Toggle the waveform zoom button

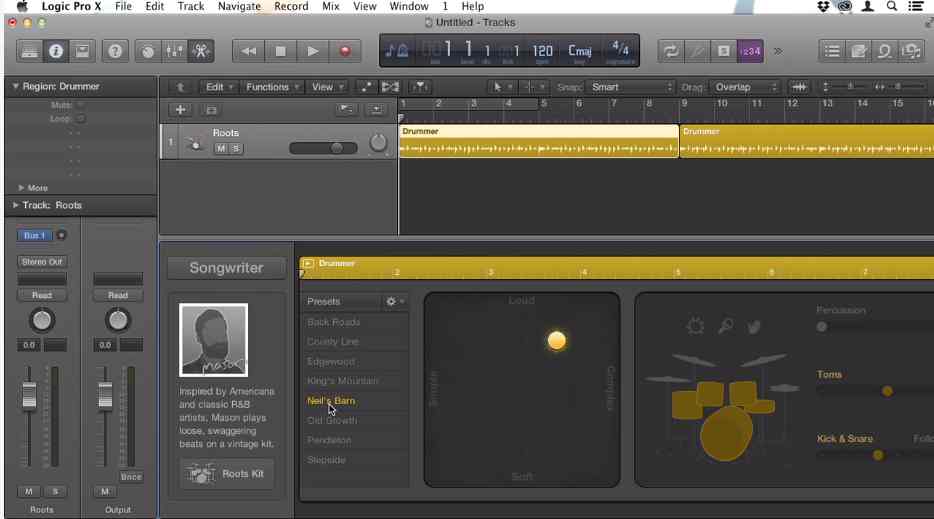tap(799, 87)
